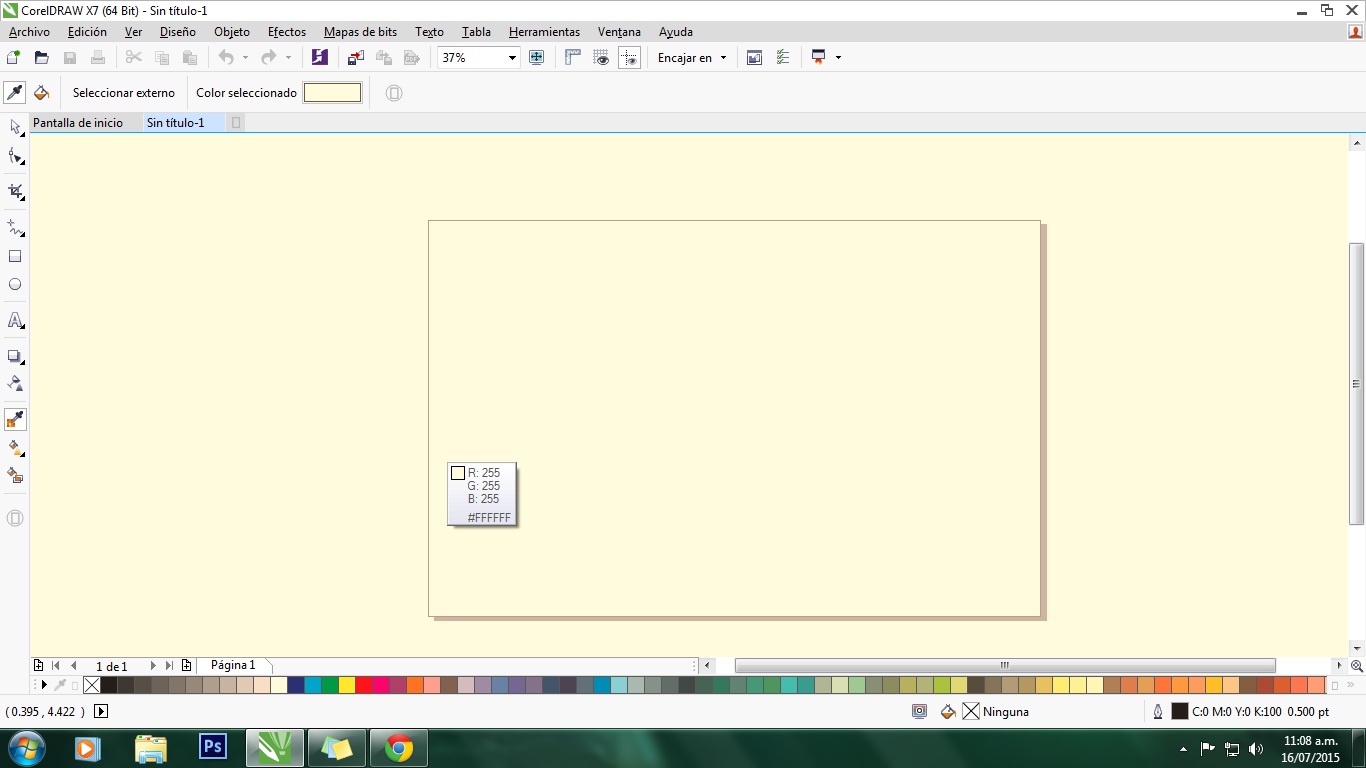Select the Text tool
Image resolution: width=1366 pixels, height=768 pixels.
click(15, 321)
